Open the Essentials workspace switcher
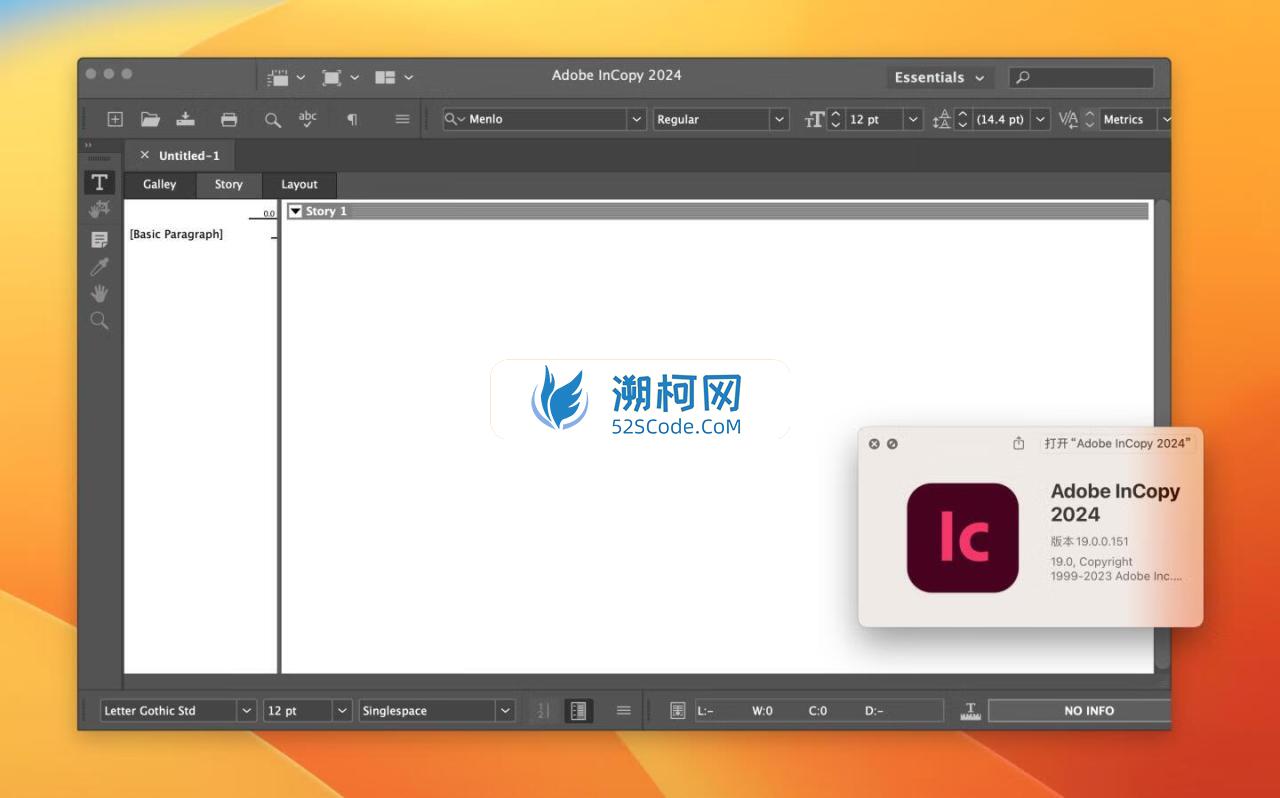 (x=939, y=77)
